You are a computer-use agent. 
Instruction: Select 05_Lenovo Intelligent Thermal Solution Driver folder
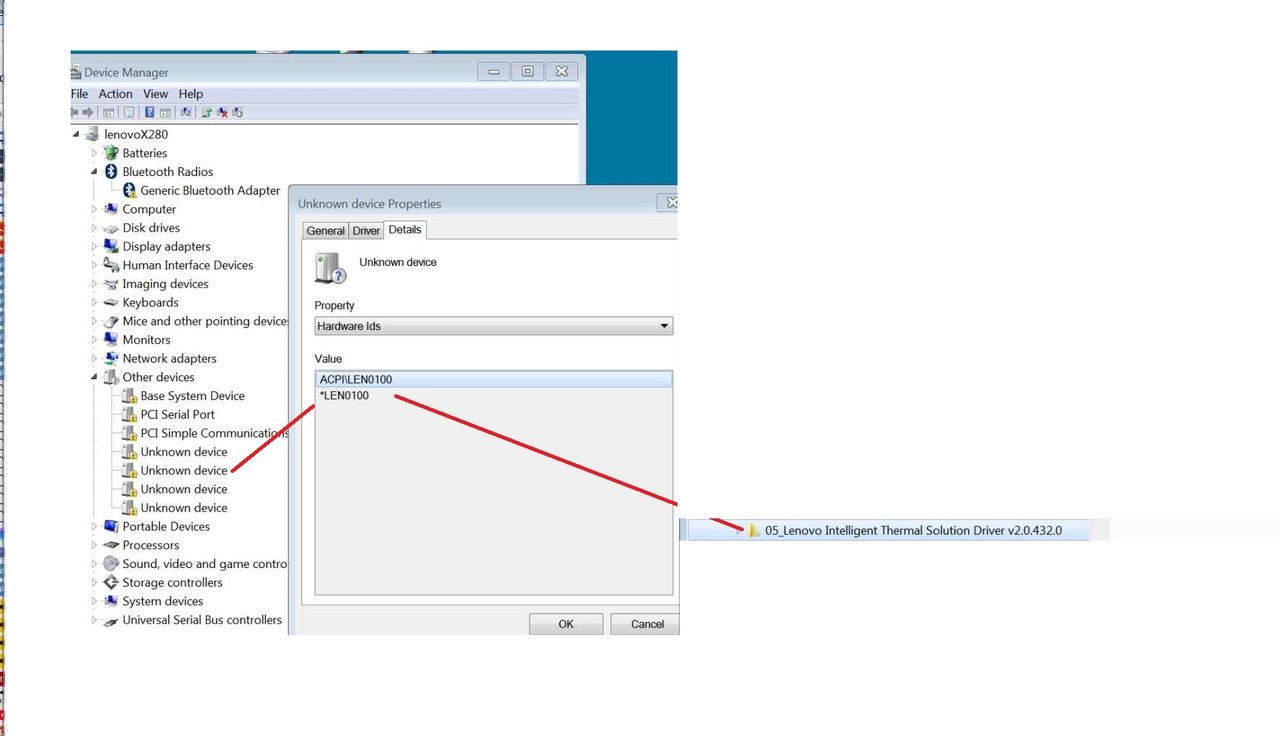pyautogui.click(x=913, y=531)
